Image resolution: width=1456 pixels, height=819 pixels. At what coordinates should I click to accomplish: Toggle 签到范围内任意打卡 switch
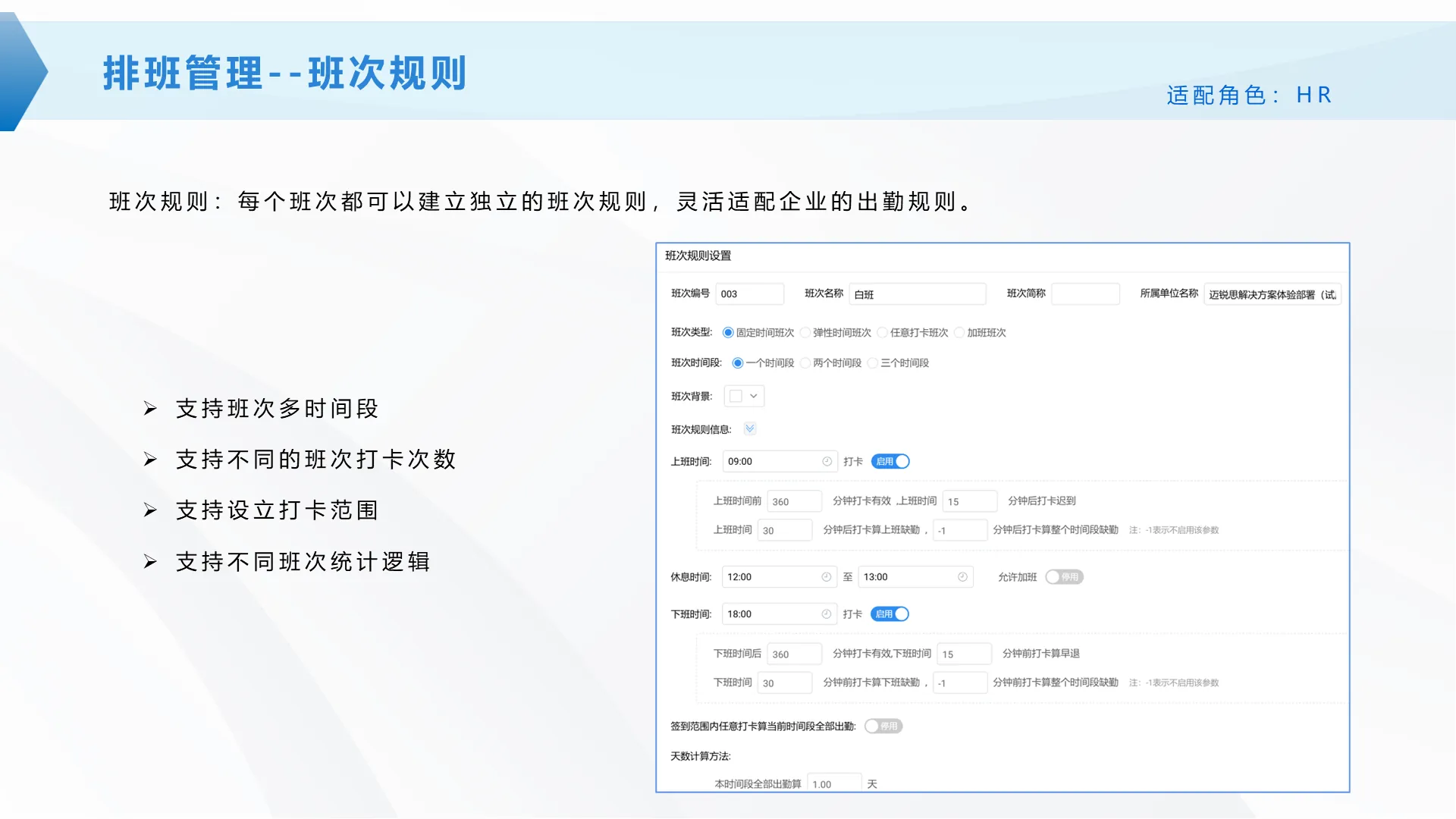point(883,726)
